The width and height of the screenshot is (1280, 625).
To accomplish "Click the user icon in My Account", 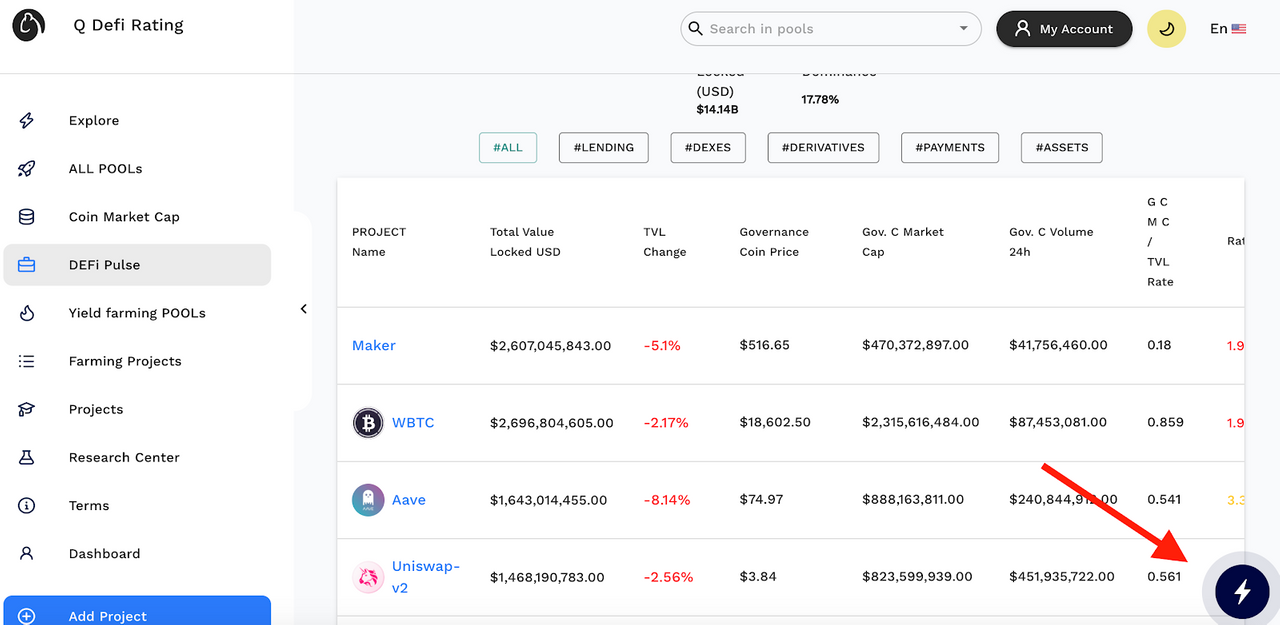I will click(x=1022, y=29).
